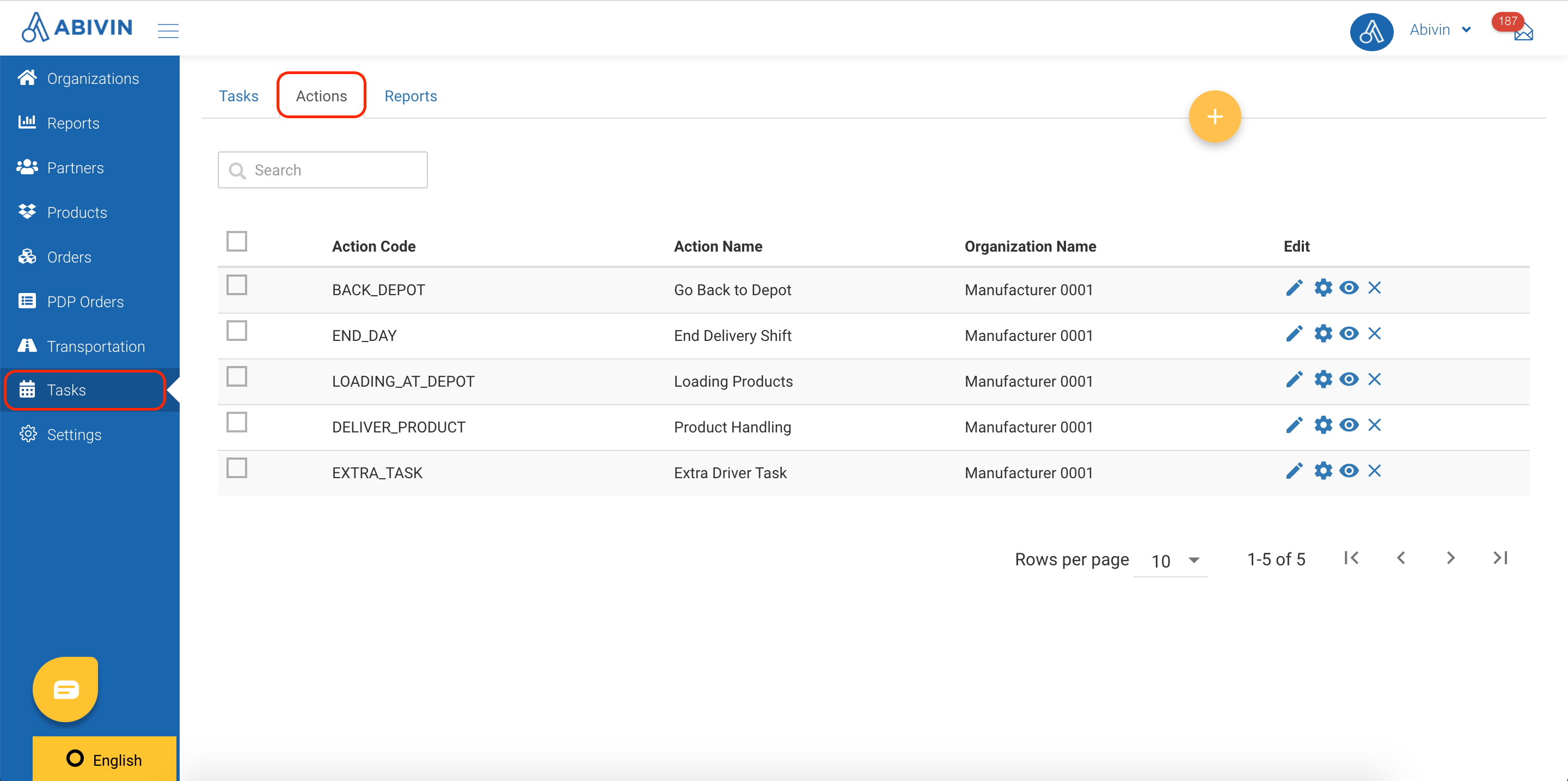
Task: Delete the LOADING_AT_DEPOT action
Action: 1374,379
